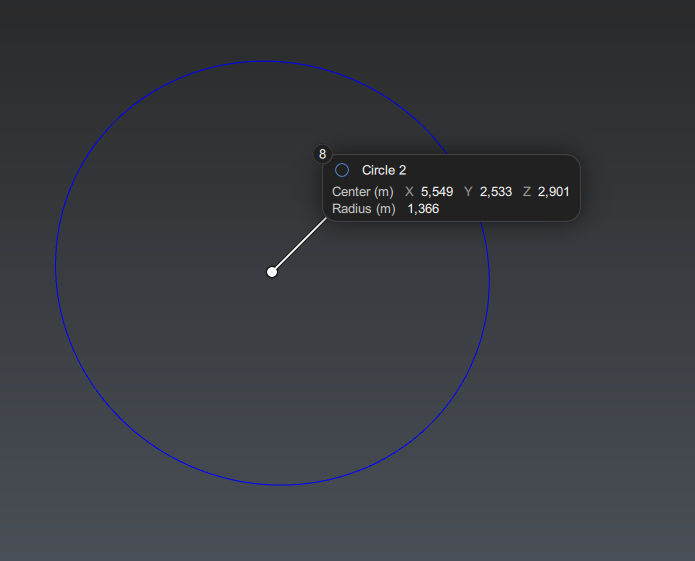Click the Z axis letter in the Center row
695x561 pixels.
coord(527,191)
